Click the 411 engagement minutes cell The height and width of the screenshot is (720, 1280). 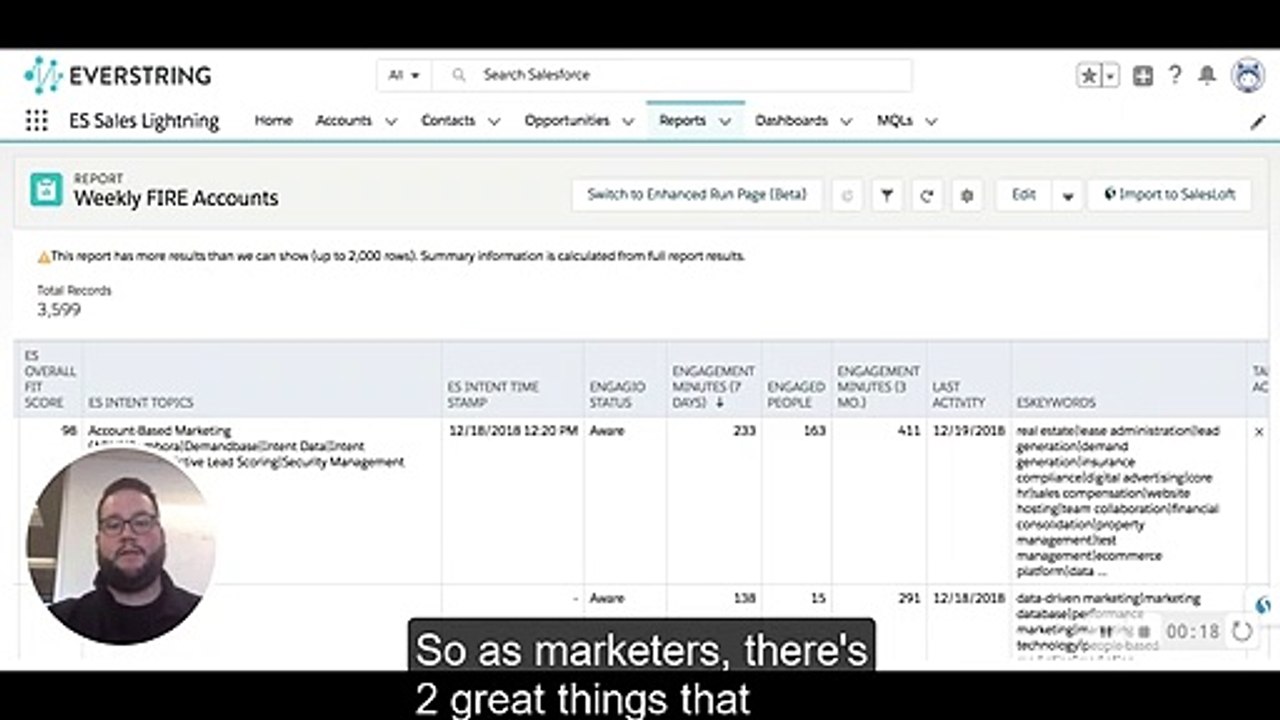(x=909, y=431)
